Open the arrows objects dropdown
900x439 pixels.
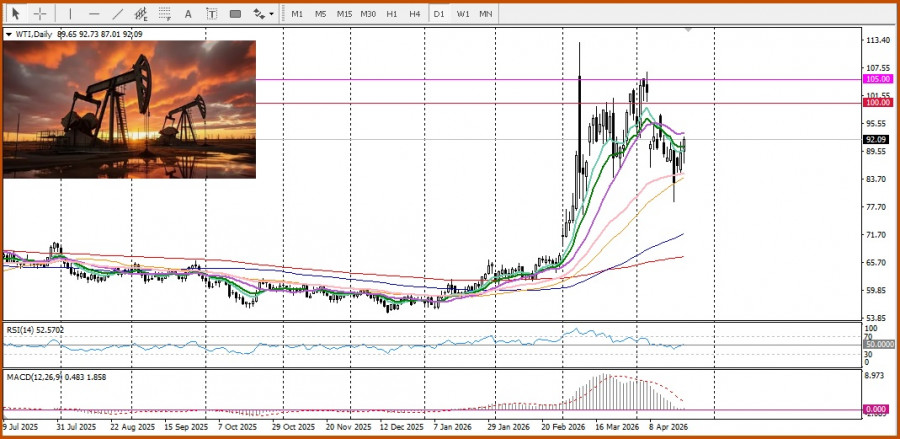click(263, 14)
